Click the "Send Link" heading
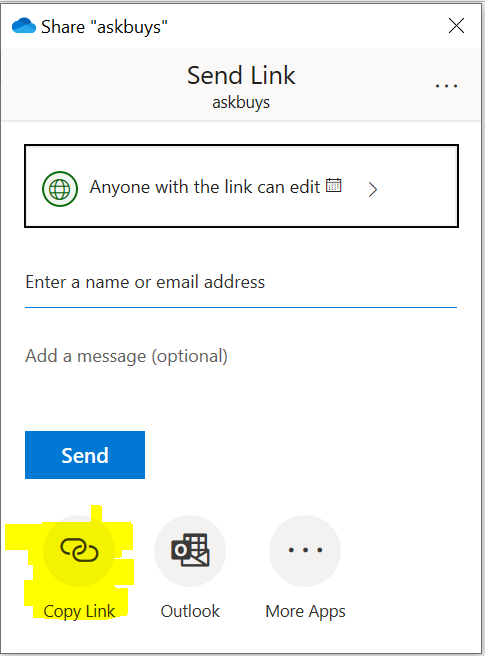485x656 pixels. pyautogui.click(x=241, y=76)
